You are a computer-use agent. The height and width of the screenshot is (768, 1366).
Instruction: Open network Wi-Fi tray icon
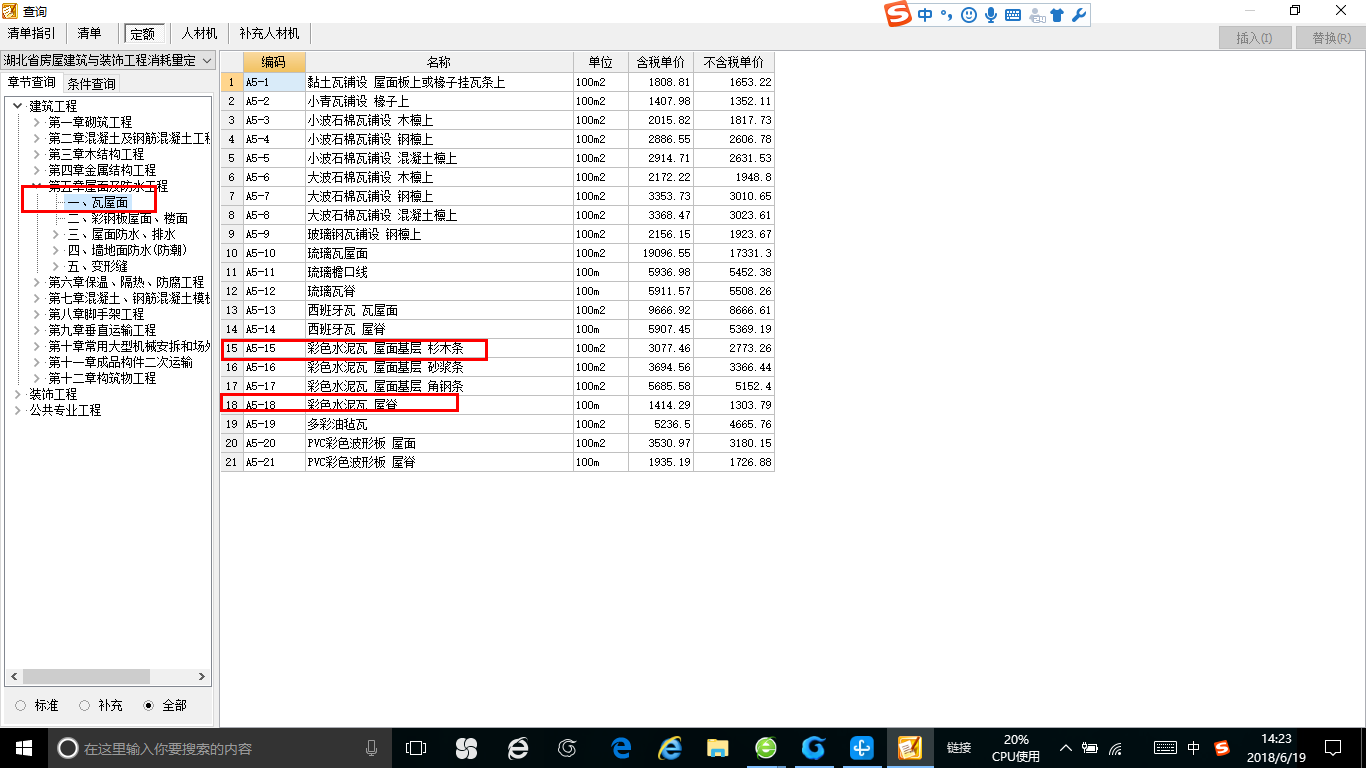pyautogui.click(x=1116, y=748)
